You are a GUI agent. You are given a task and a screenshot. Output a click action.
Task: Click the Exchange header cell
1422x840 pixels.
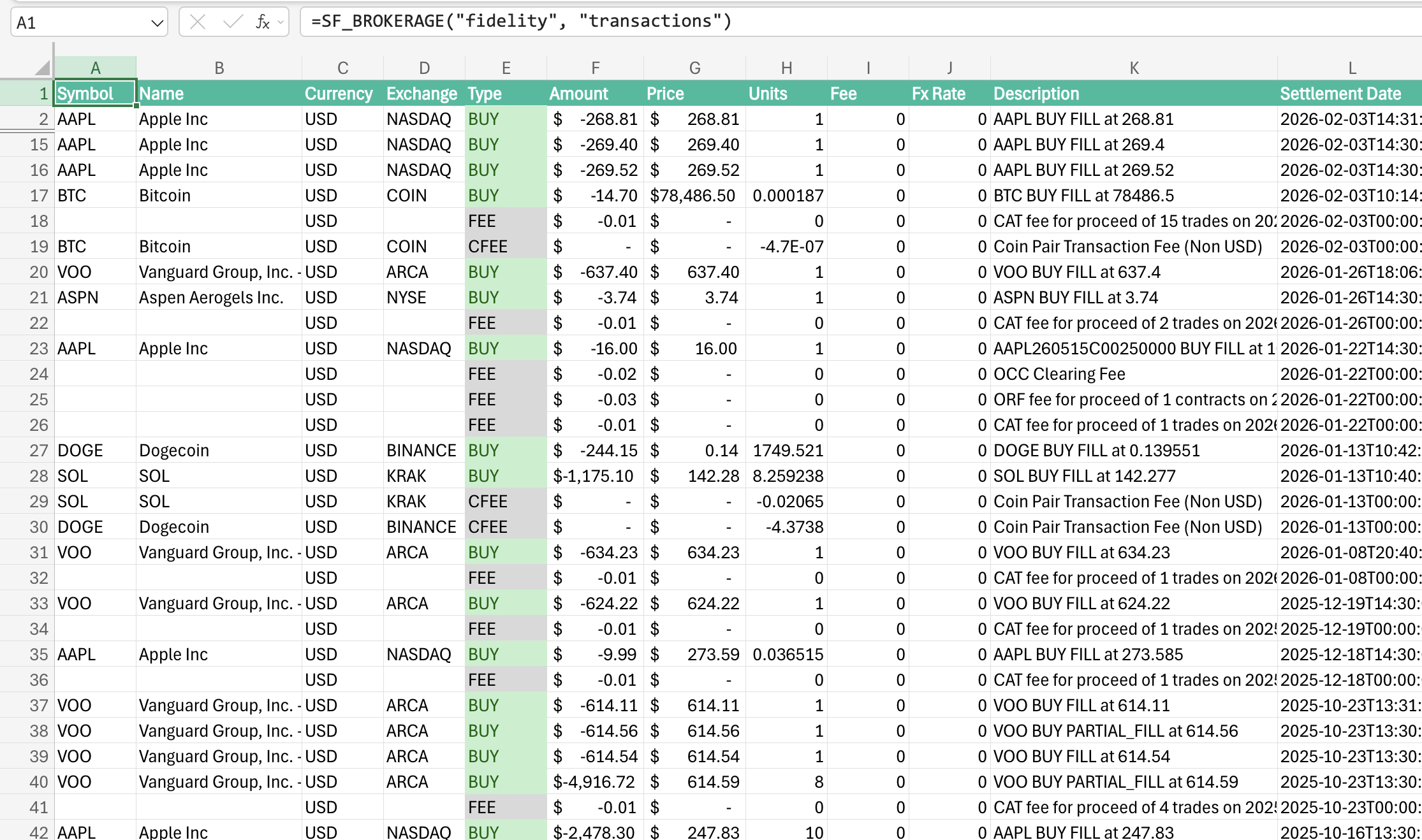click(x=424, y=93)
